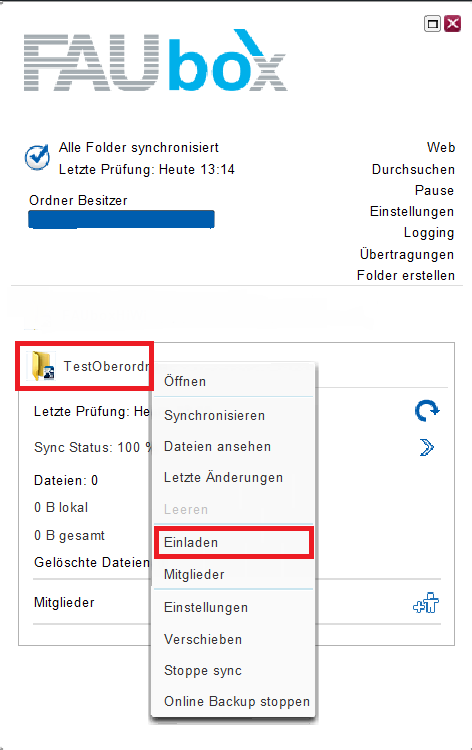Viewport: 472px width, 750px height.
Task: Click the blue Ordner Besitzer bar
Action: 121,220
